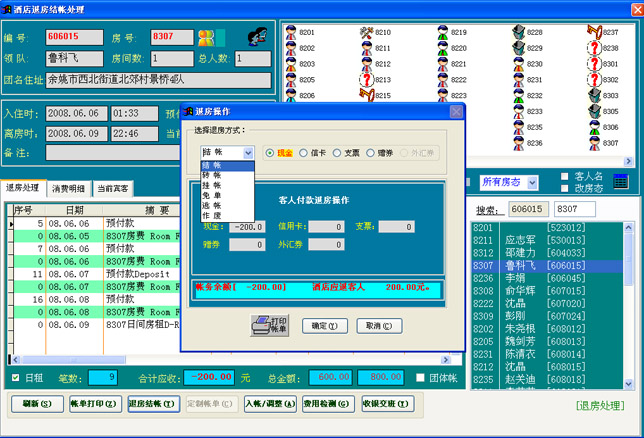
Task: Select room 8201 guest icon in grid
Action: [x=290, y=33]
